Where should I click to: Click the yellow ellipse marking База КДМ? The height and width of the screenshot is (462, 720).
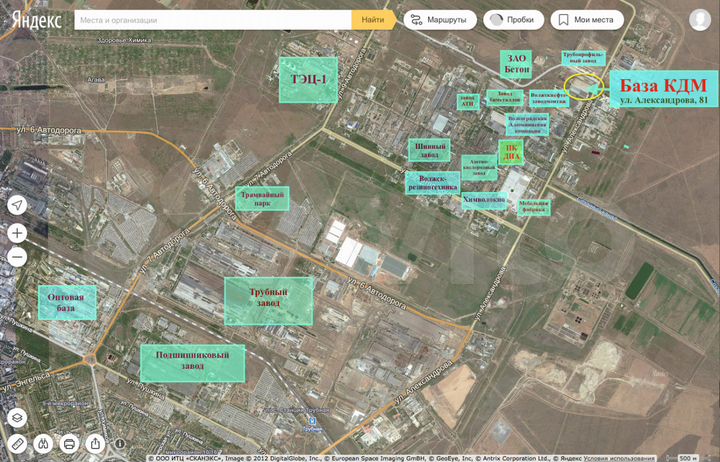(x=583, y=88)
